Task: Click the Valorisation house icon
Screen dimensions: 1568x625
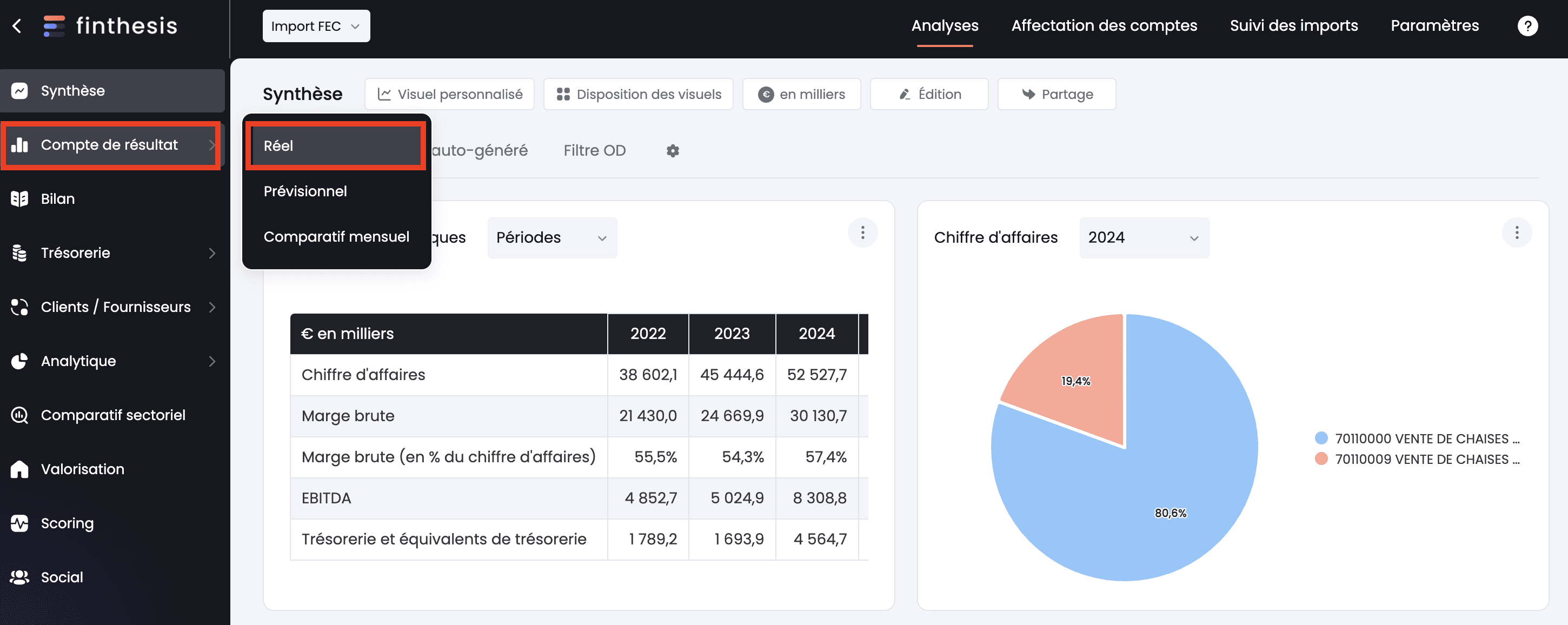Action: (x=19, y=469)
